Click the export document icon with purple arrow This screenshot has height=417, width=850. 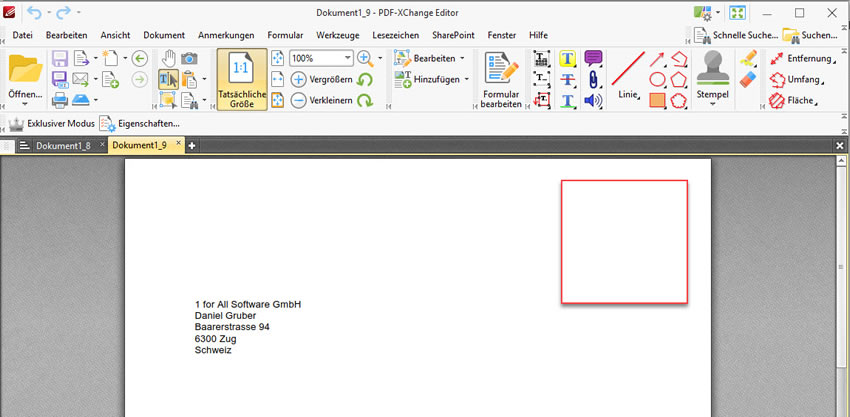tap(81, 58)
